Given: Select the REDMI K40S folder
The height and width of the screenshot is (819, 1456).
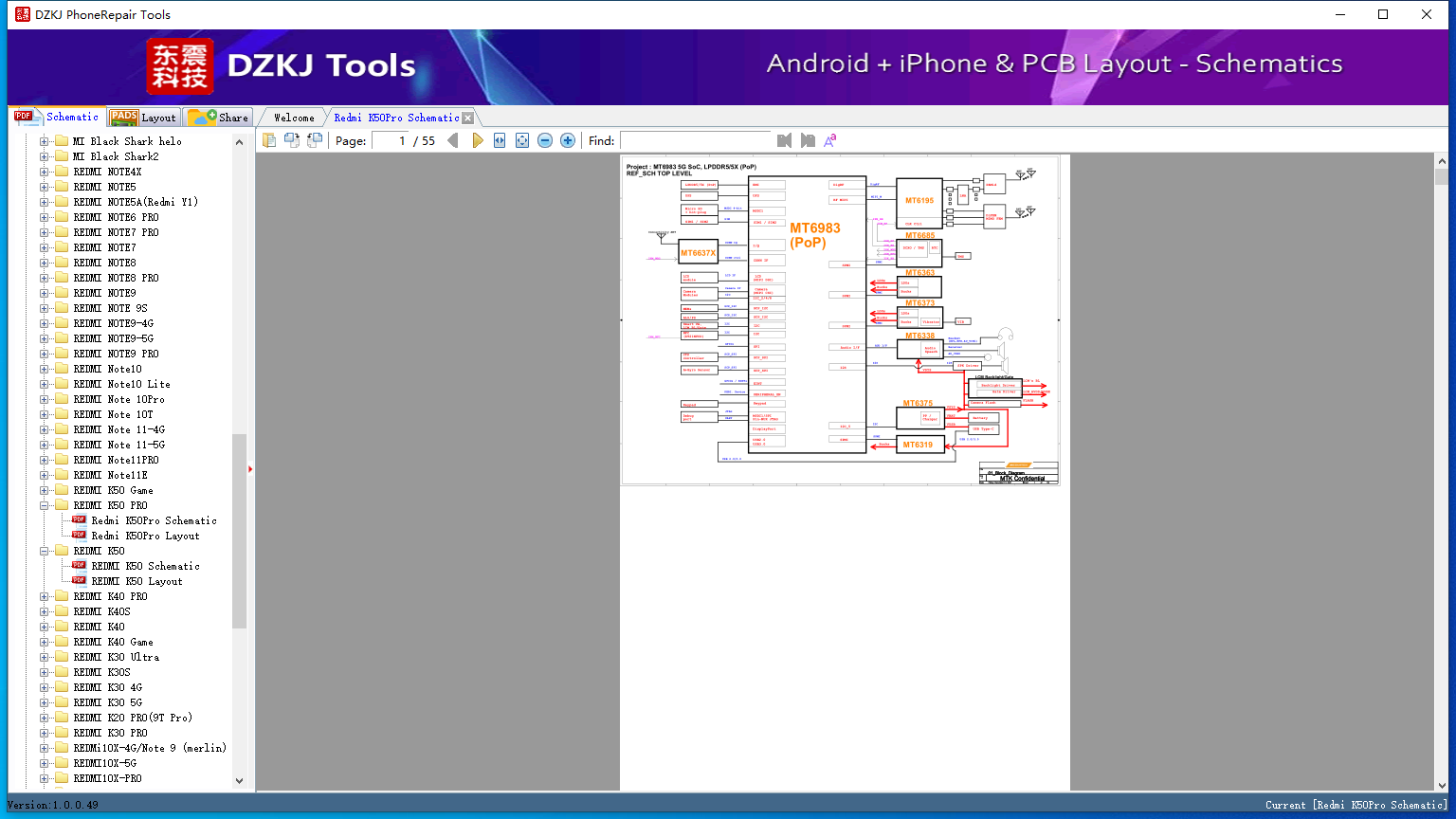Looking at the screenshot, I should tap(101, 611).
